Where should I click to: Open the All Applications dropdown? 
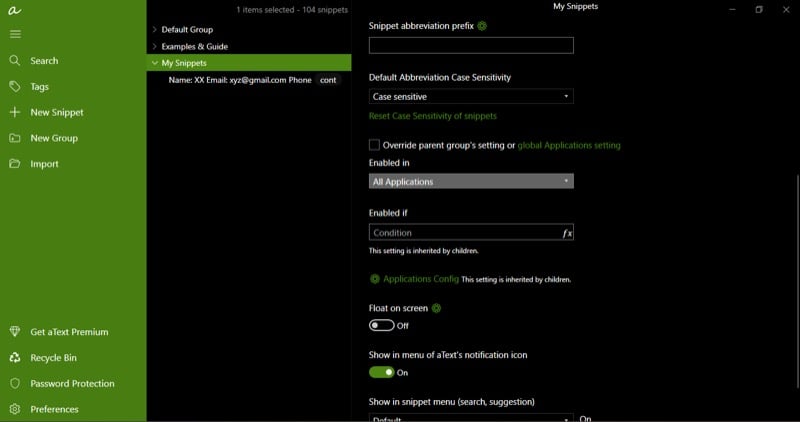[x=471, y=181]
